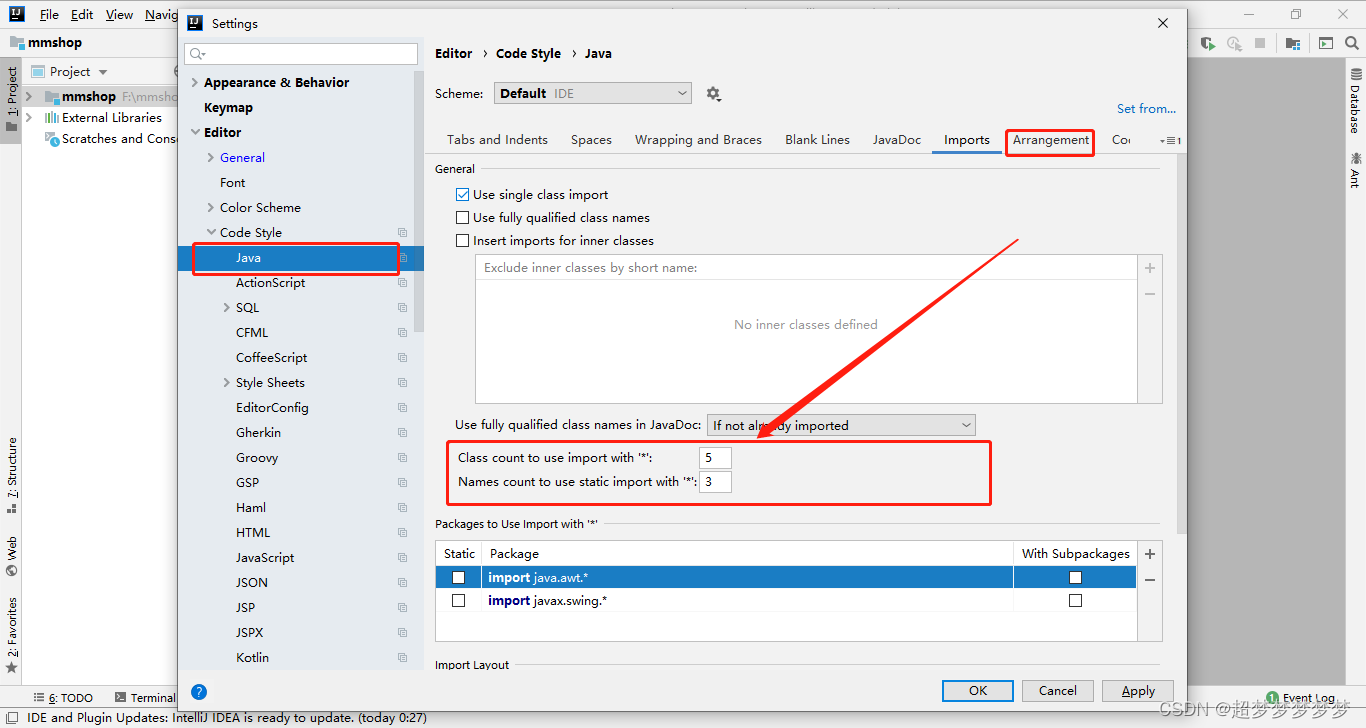
Task: Open the File menu
Action: [49, 15]
